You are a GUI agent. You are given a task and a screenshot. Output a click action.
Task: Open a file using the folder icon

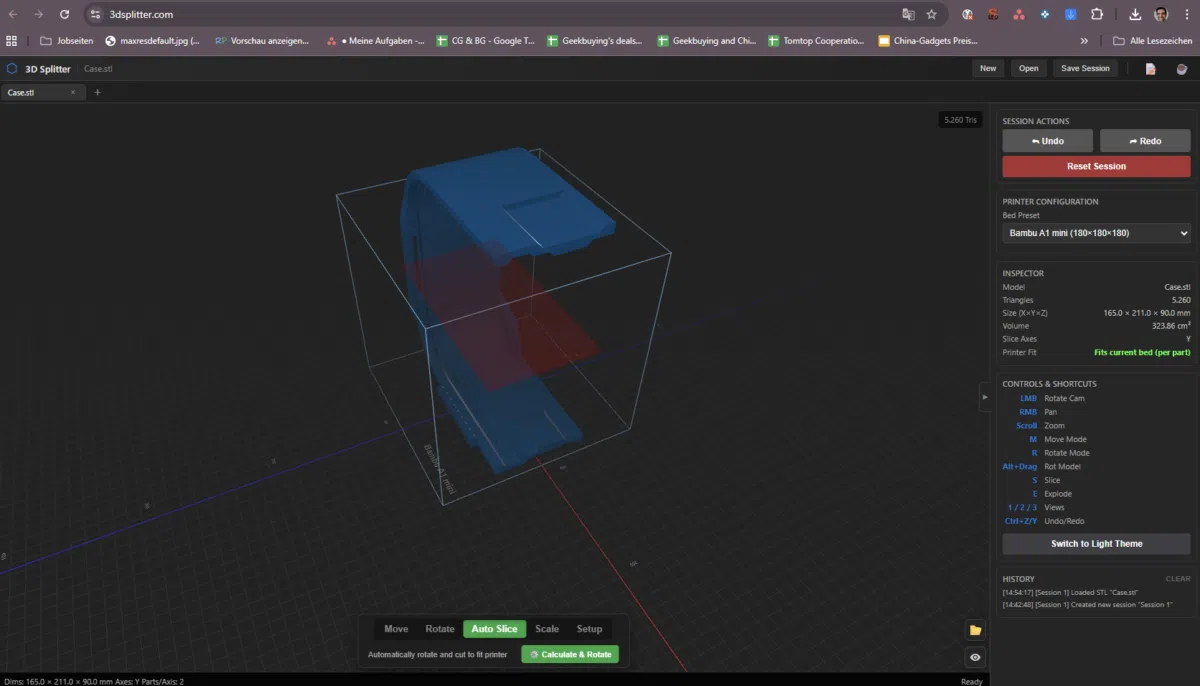coord(974,630)
